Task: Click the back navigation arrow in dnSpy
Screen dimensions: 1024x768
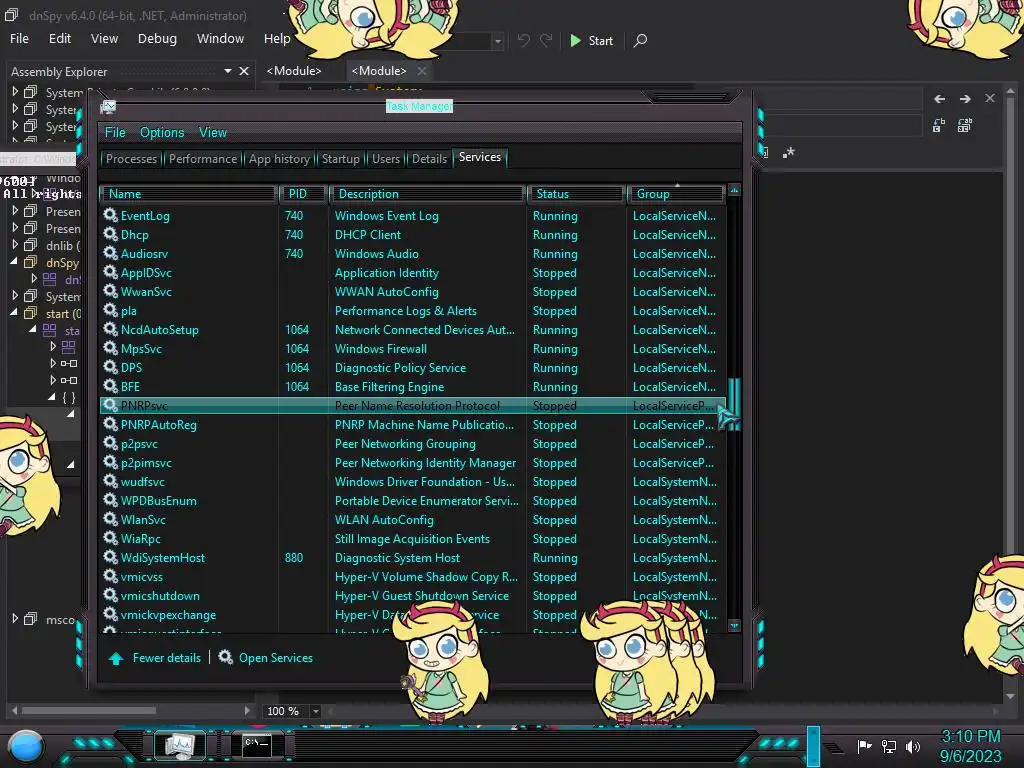Action: [x=940, y=99]
